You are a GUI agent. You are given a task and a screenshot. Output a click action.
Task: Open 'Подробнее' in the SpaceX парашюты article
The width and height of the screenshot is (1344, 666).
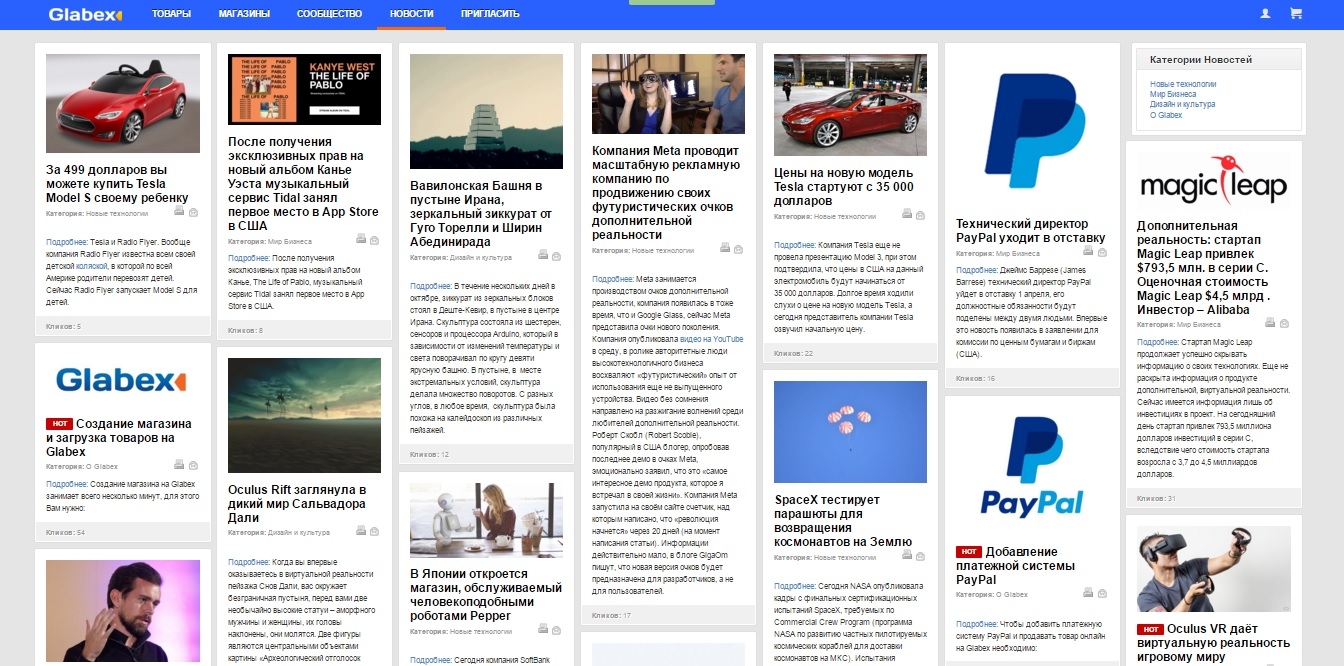(793, 585)
